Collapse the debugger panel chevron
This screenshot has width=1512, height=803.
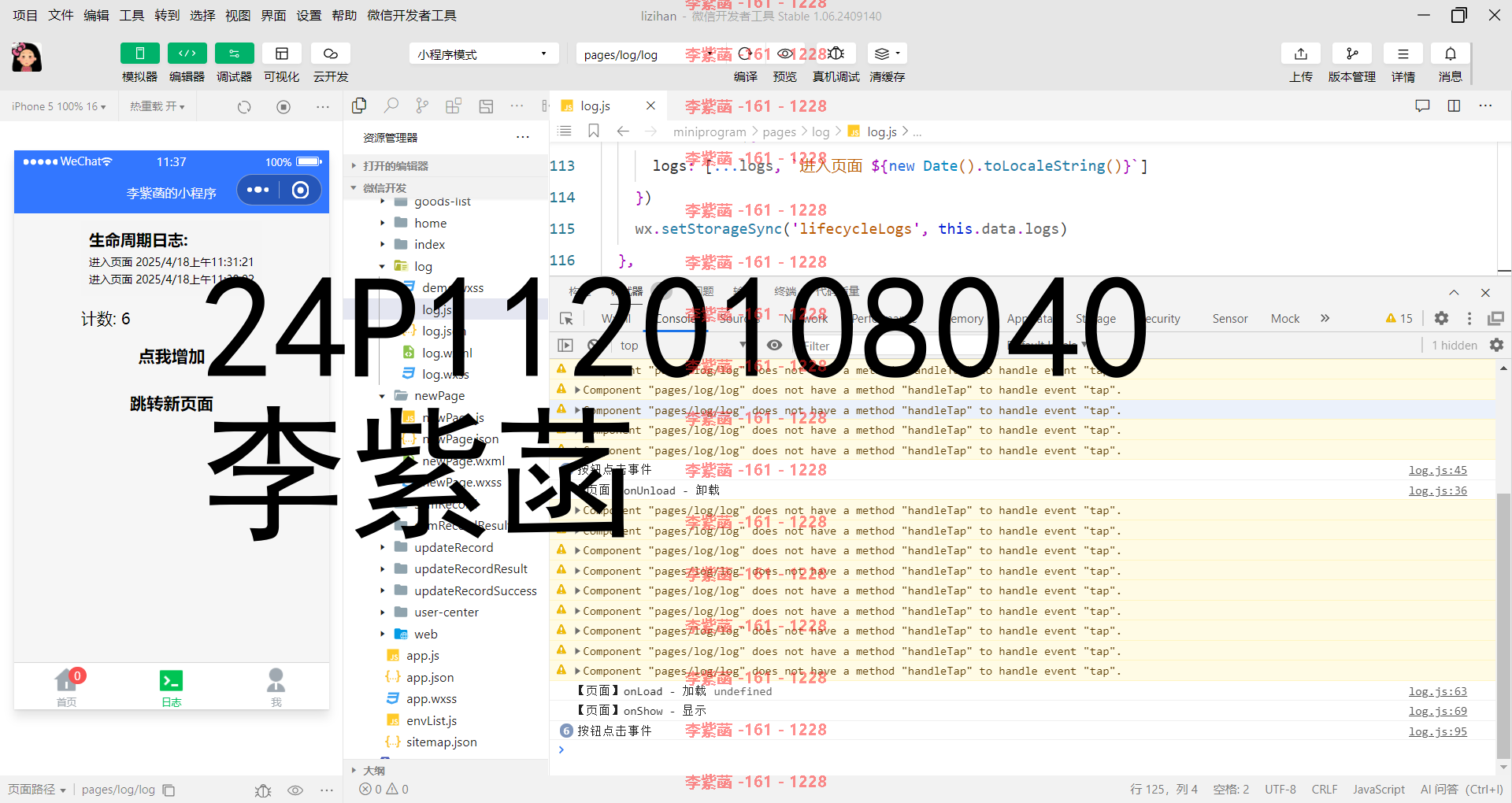point(1454,293)
